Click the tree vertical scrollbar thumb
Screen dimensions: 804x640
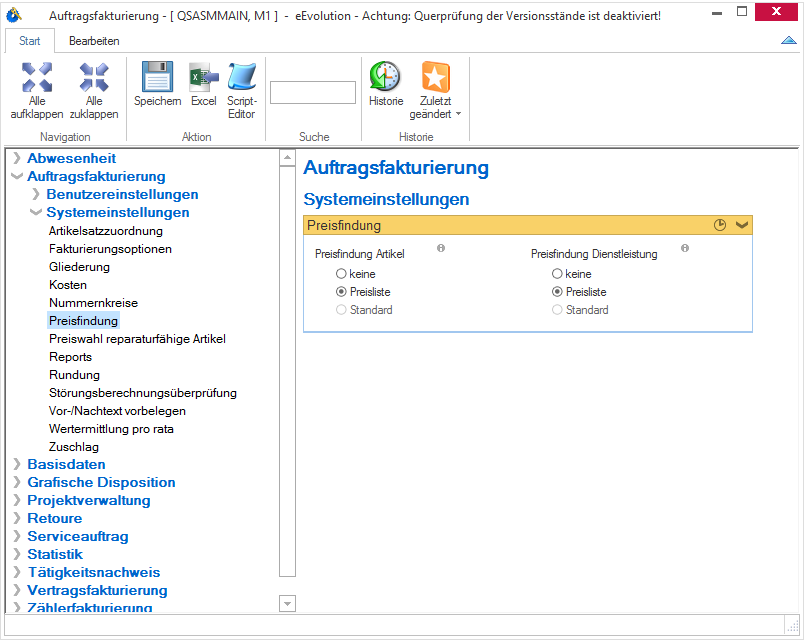pyautogui.click(x=287, y=372)
